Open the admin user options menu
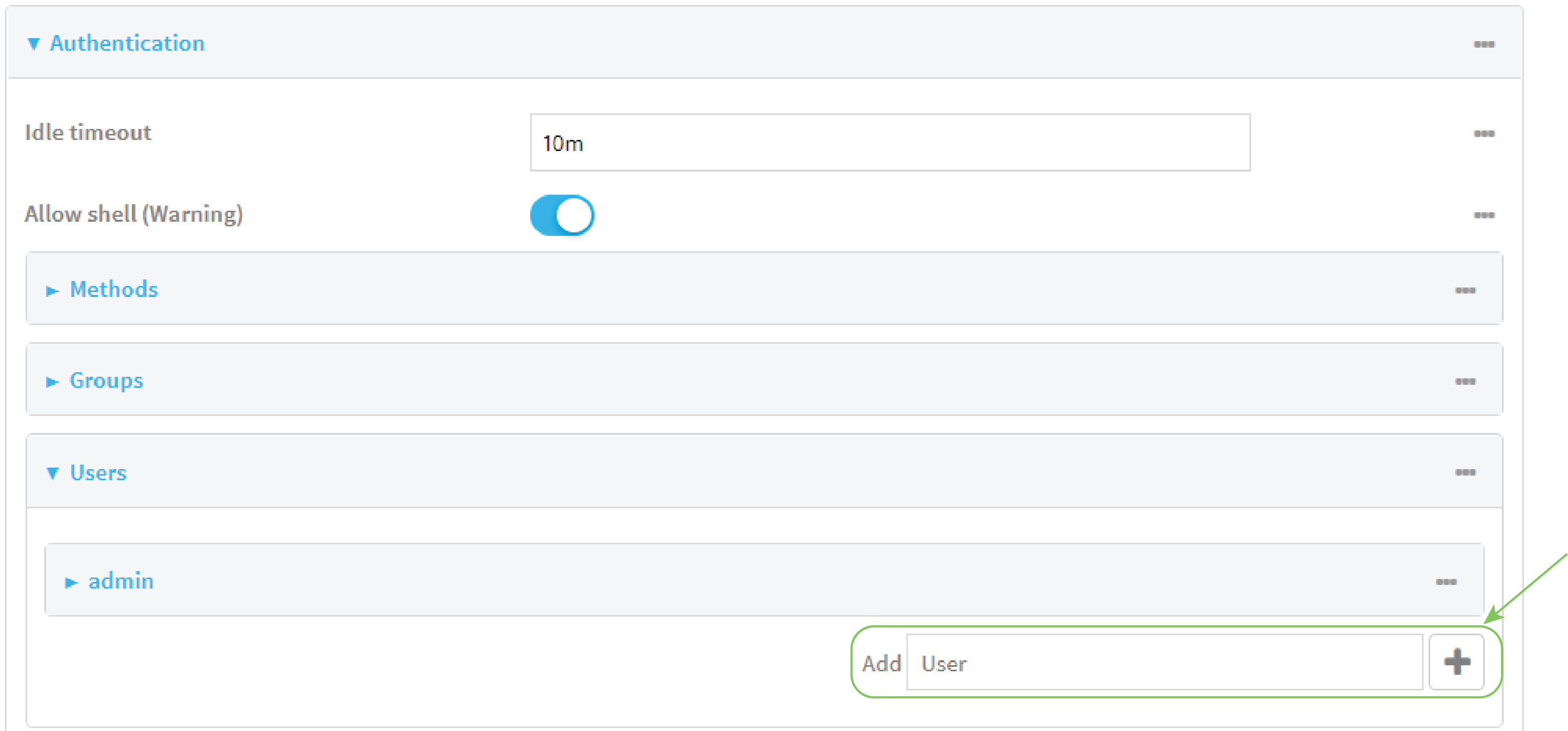The height and width of the screenshot is (731, 1568). click(x=1446, y=582)
